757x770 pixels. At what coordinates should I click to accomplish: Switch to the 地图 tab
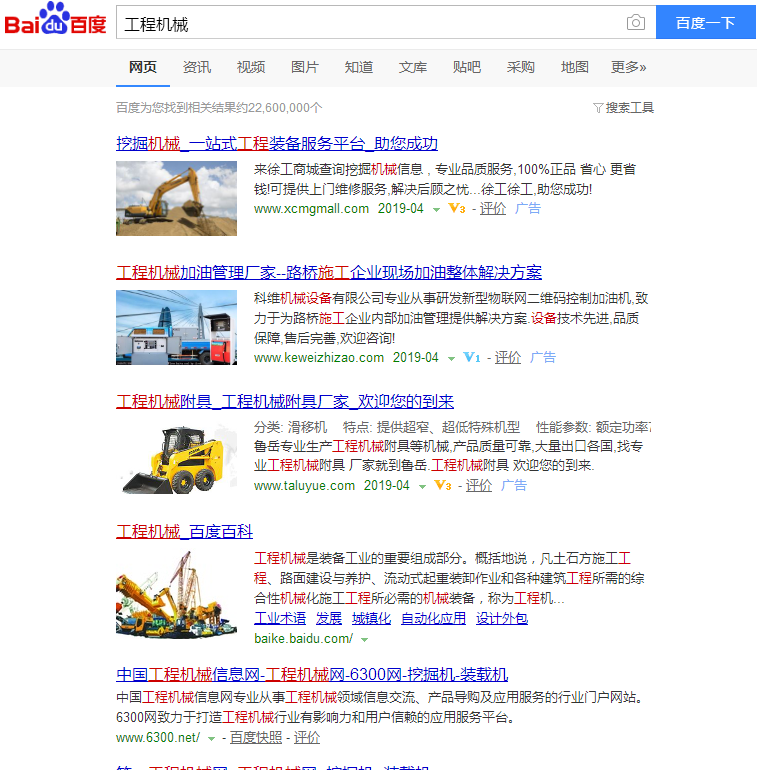coord(575,67)
